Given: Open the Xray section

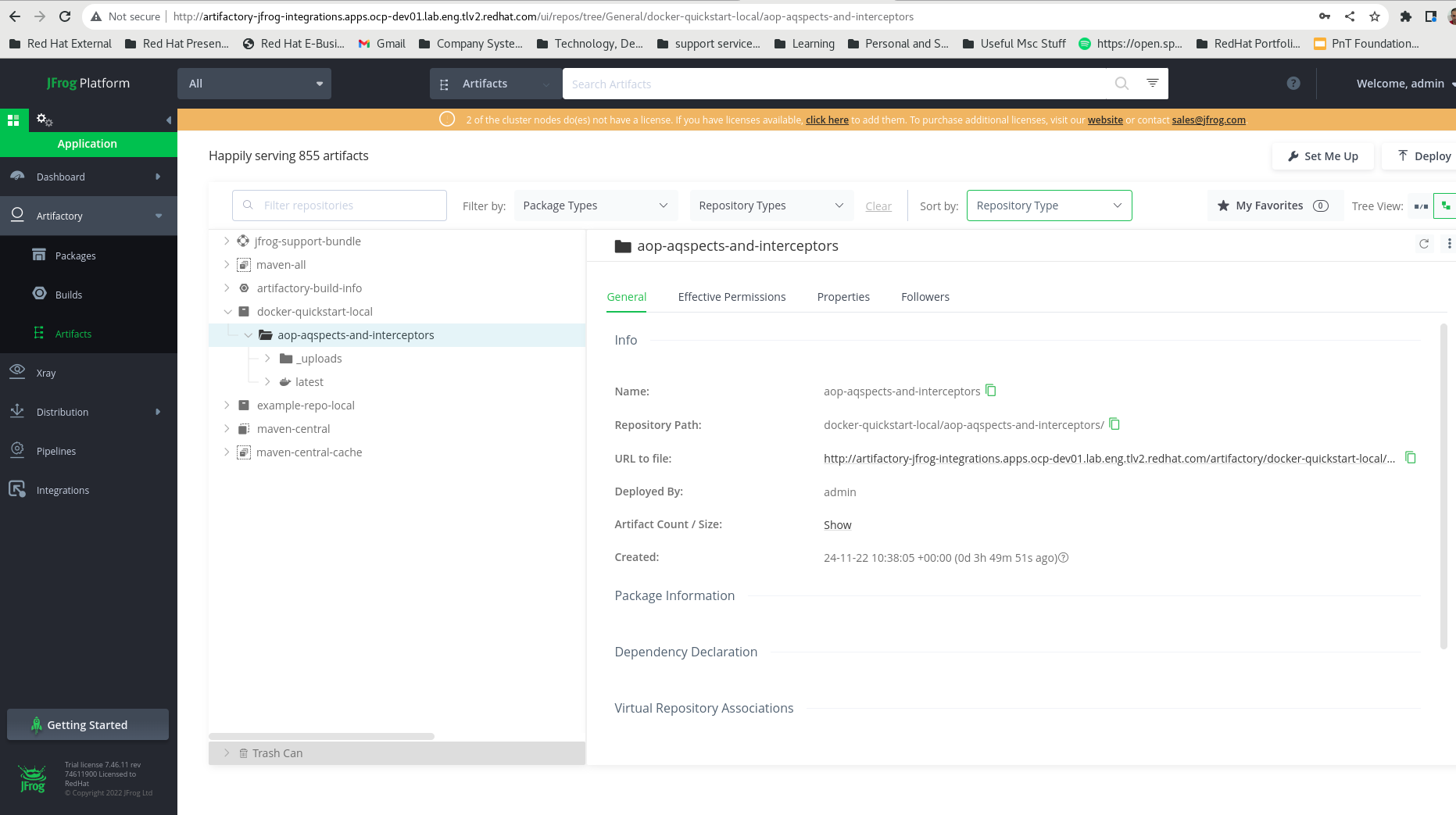Looking at the screenshot, I should (47, 373).
